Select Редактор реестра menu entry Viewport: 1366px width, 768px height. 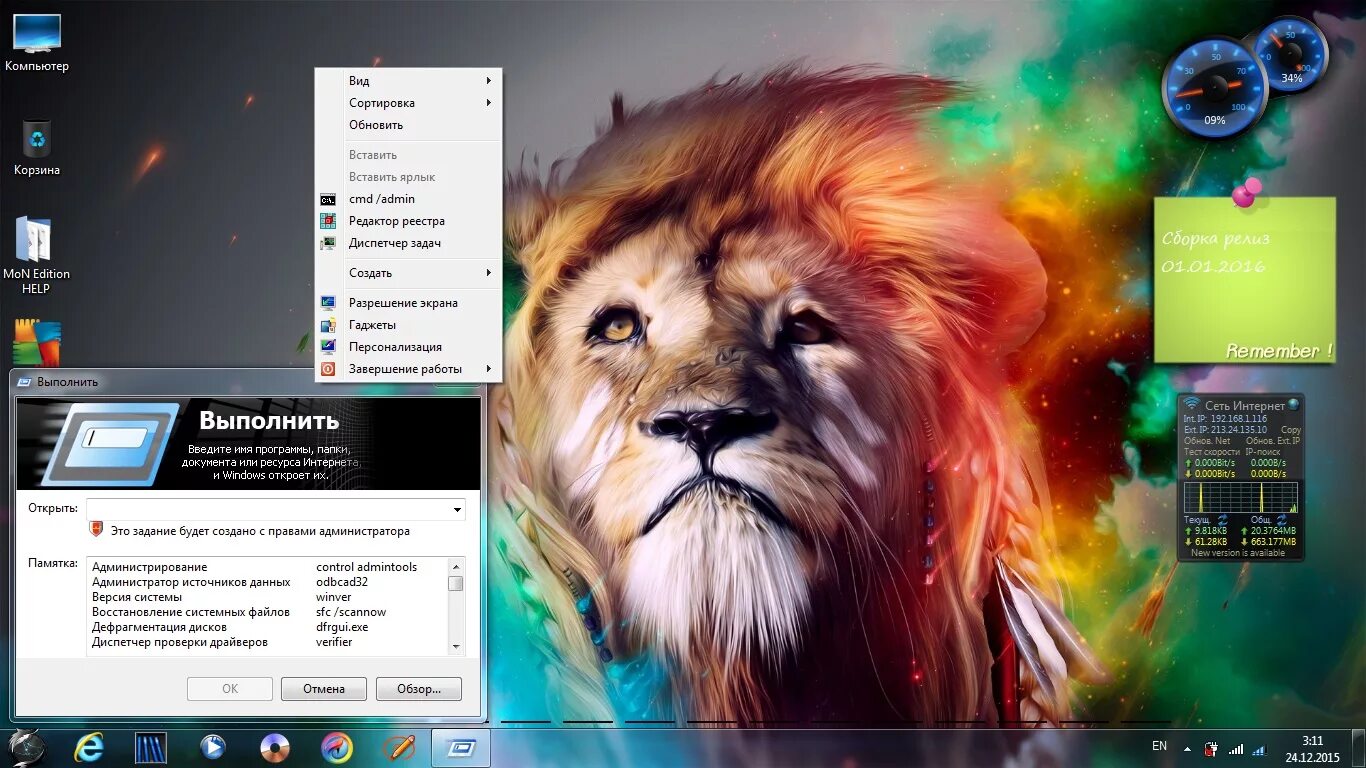tap(408, 221)
